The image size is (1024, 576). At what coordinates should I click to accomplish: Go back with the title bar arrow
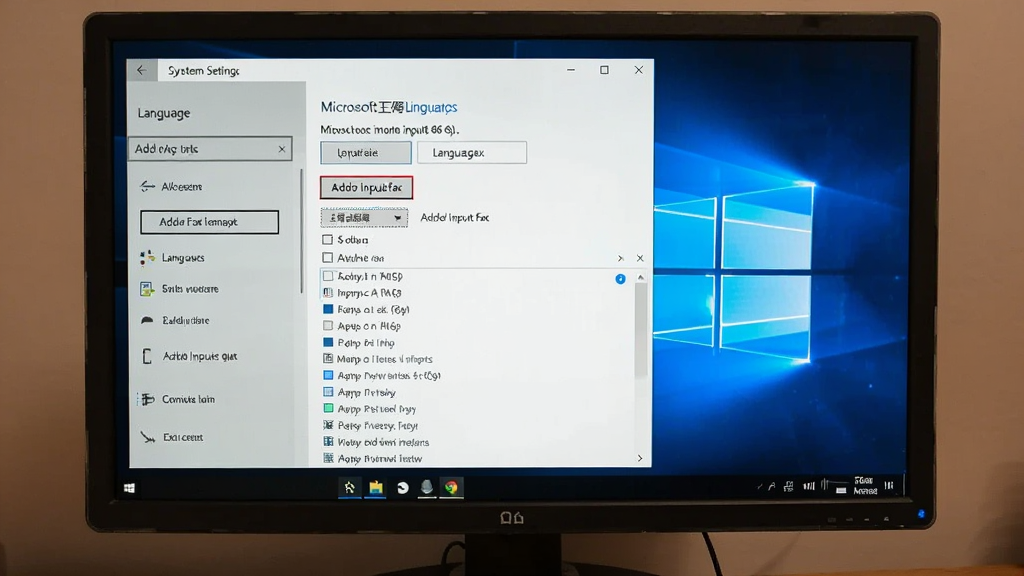pyautogui.click(x=142, y=70)
